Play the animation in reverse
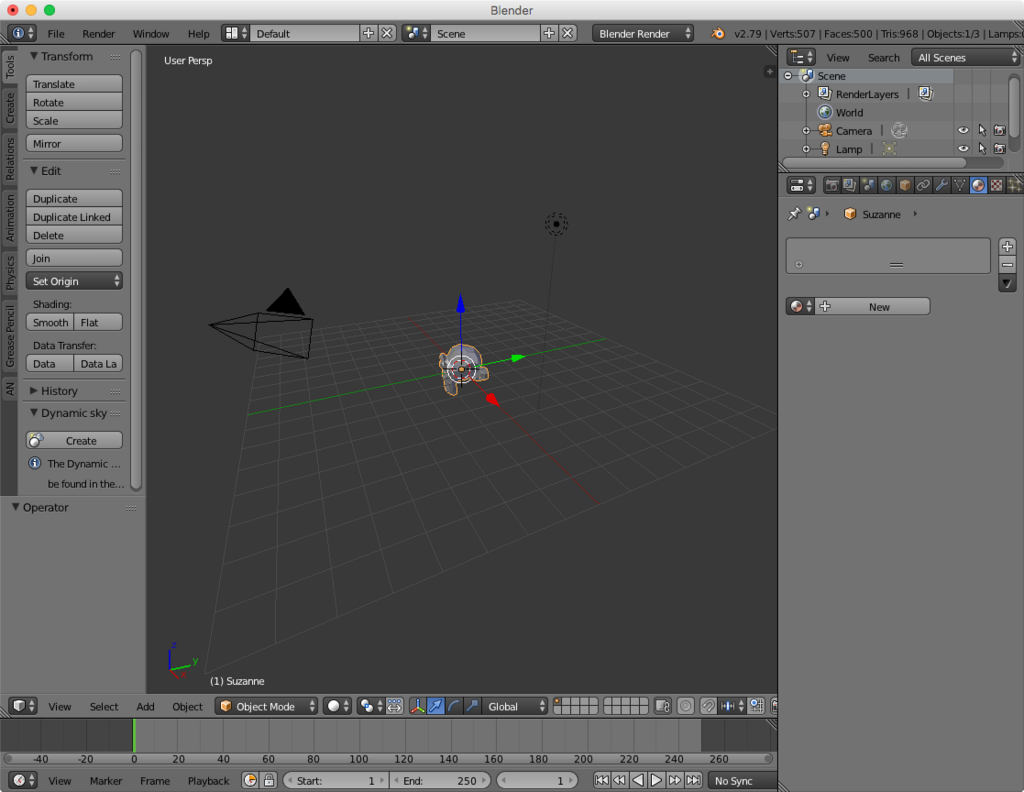This screenshot has height=792, width=1024. [x=638, y=780]
